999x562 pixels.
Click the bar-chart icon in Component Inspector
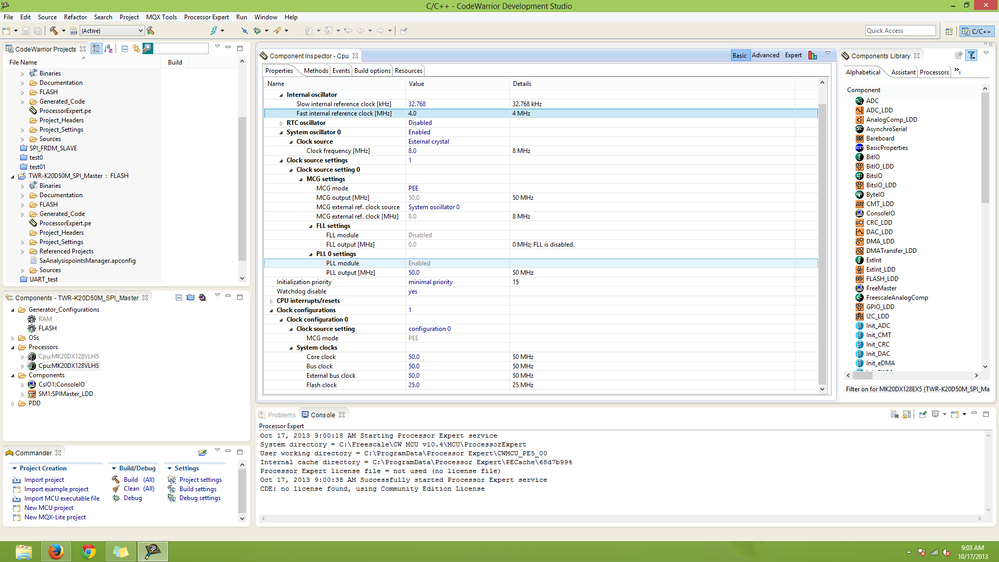[x=812, y=55]
